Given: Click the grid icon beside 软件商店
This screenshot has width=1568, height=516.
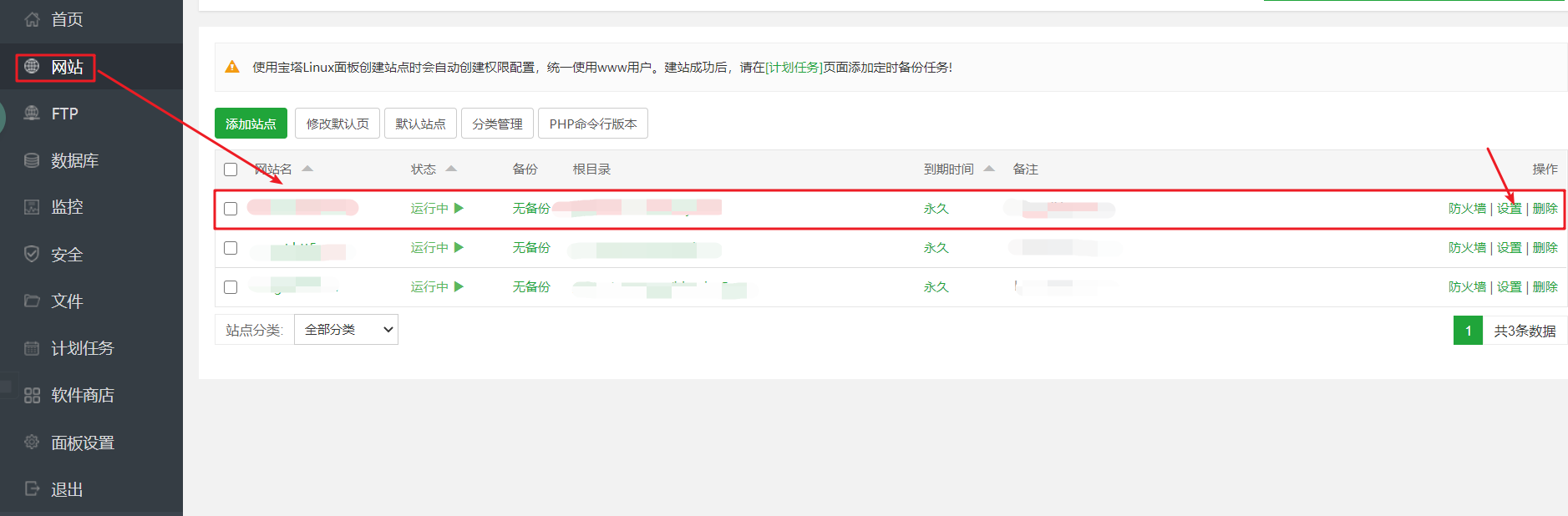Looking at the screenshot, I should tap(32, 395).
